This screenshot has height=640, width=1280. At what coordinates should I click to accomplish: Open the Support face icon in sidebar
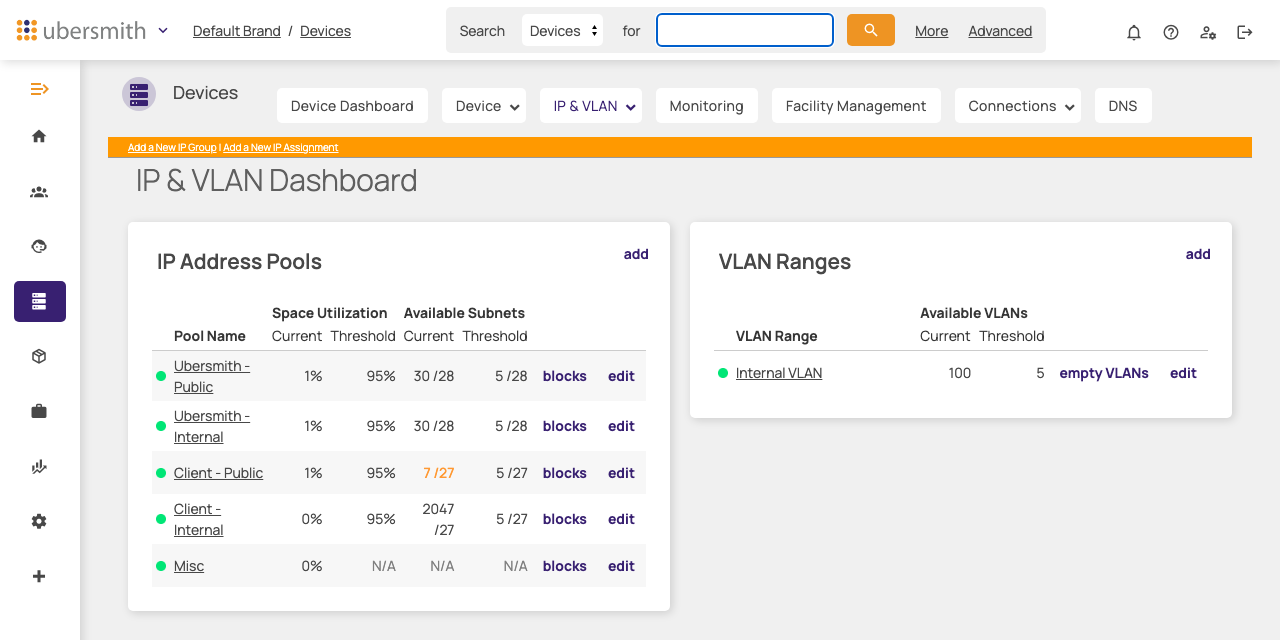click(x=39, y=246)
